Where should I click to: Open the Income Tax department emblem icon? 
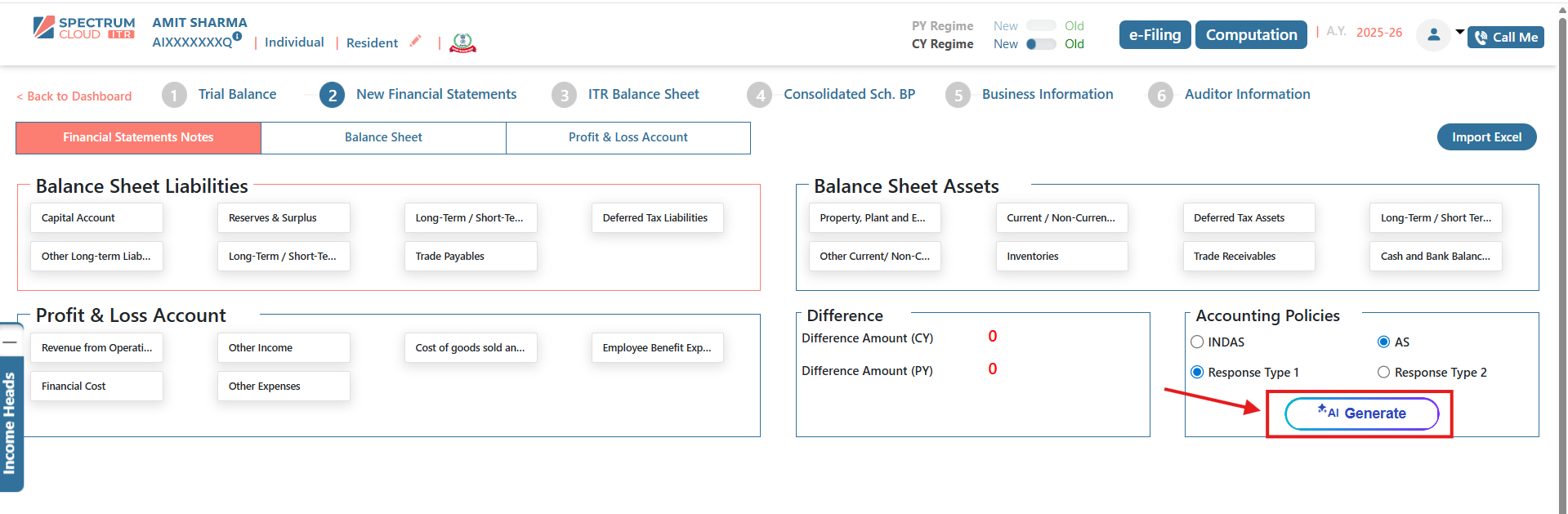pyautogui.click(x=462, y=42)
